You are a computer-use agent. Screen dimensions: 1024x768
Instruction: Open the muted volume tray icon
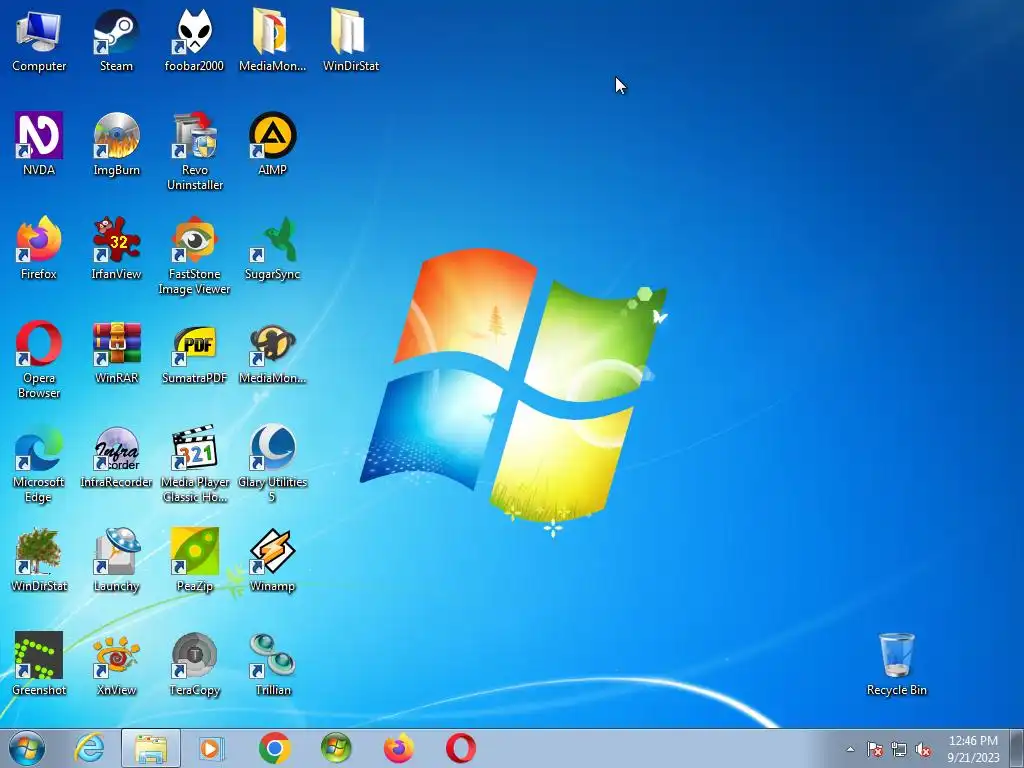click(x=923, y=749)
